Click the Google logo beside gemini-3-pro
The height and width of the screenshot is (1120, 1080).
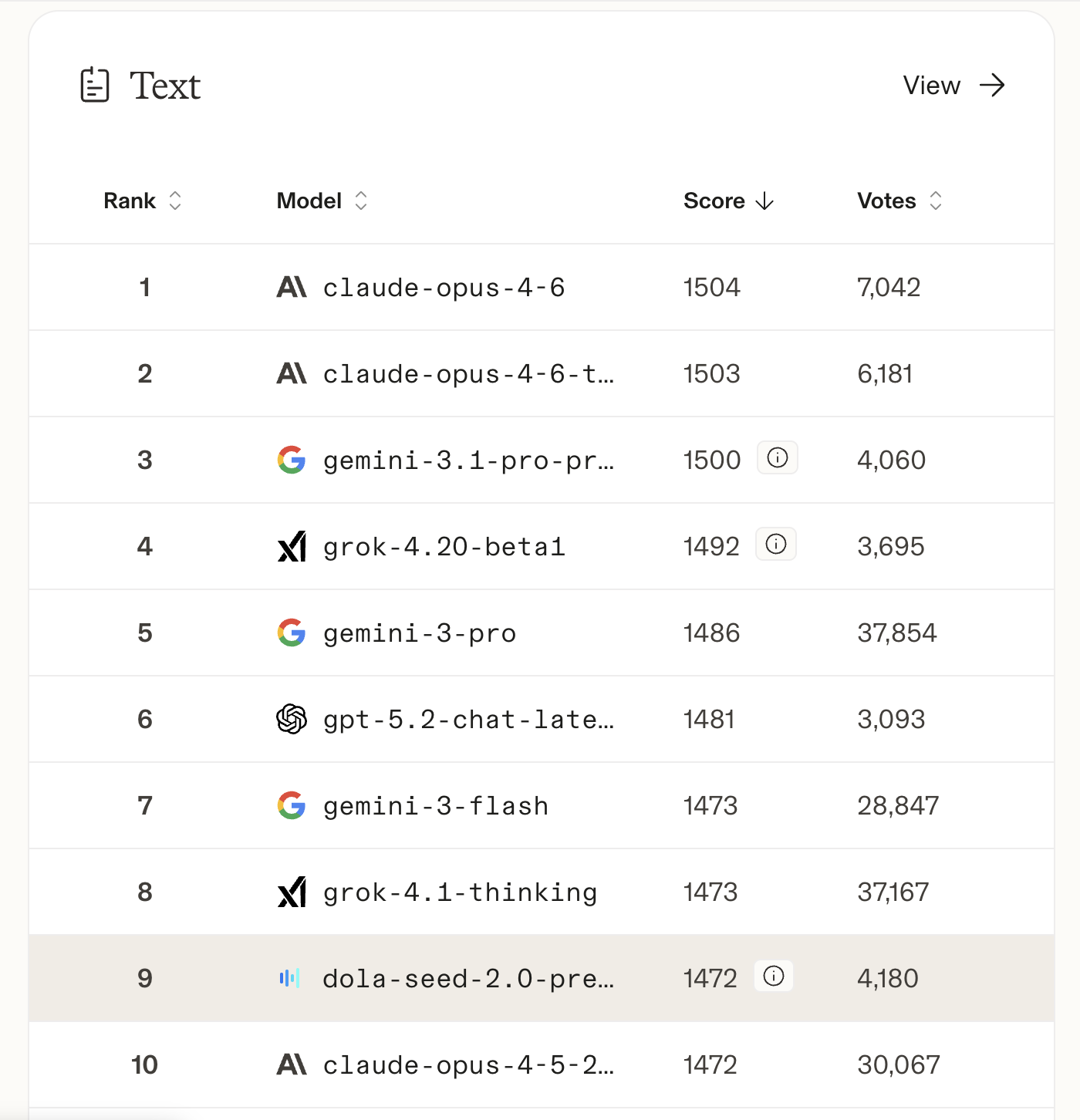tap(292, 633)
